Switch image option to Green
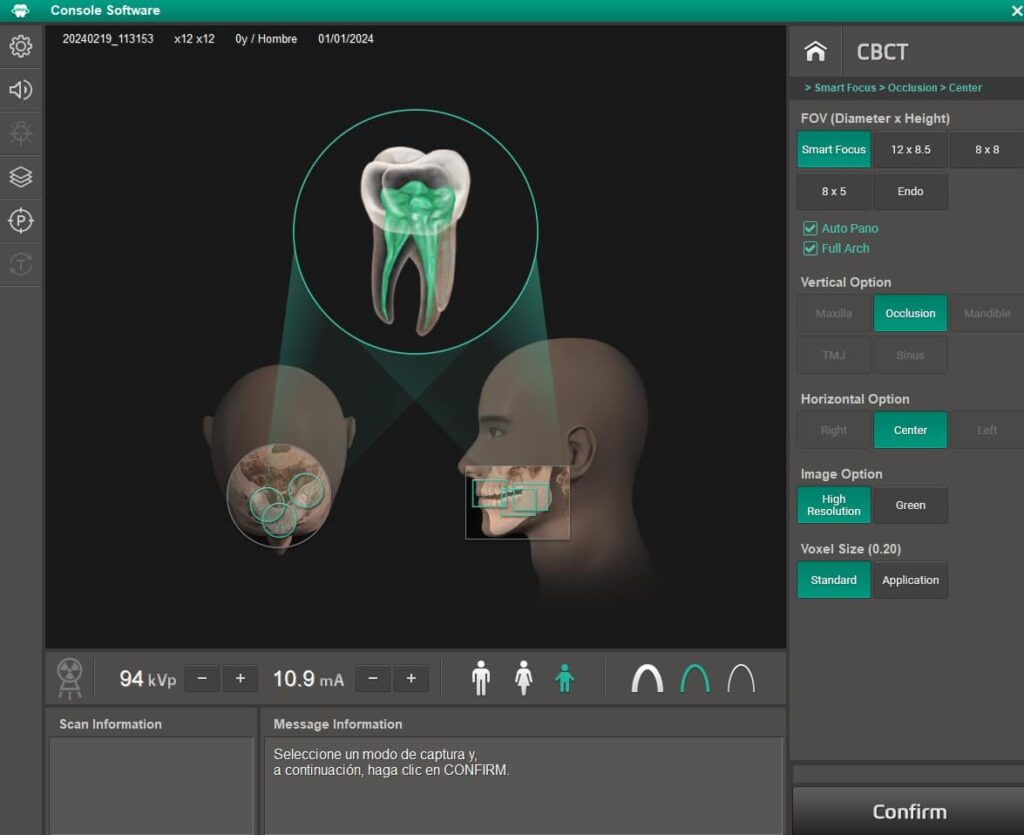This screenshot has width=1024, height=835. tap(910, 506)
